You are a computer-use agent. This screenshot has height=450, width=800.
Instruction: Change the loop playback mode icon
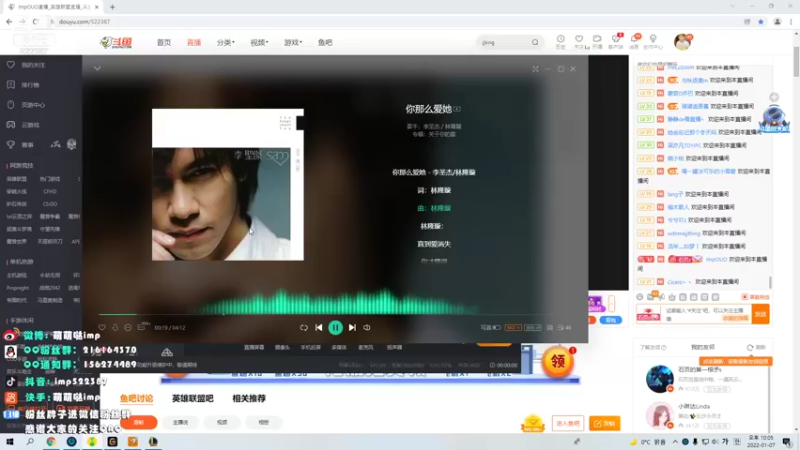(304, 328)
